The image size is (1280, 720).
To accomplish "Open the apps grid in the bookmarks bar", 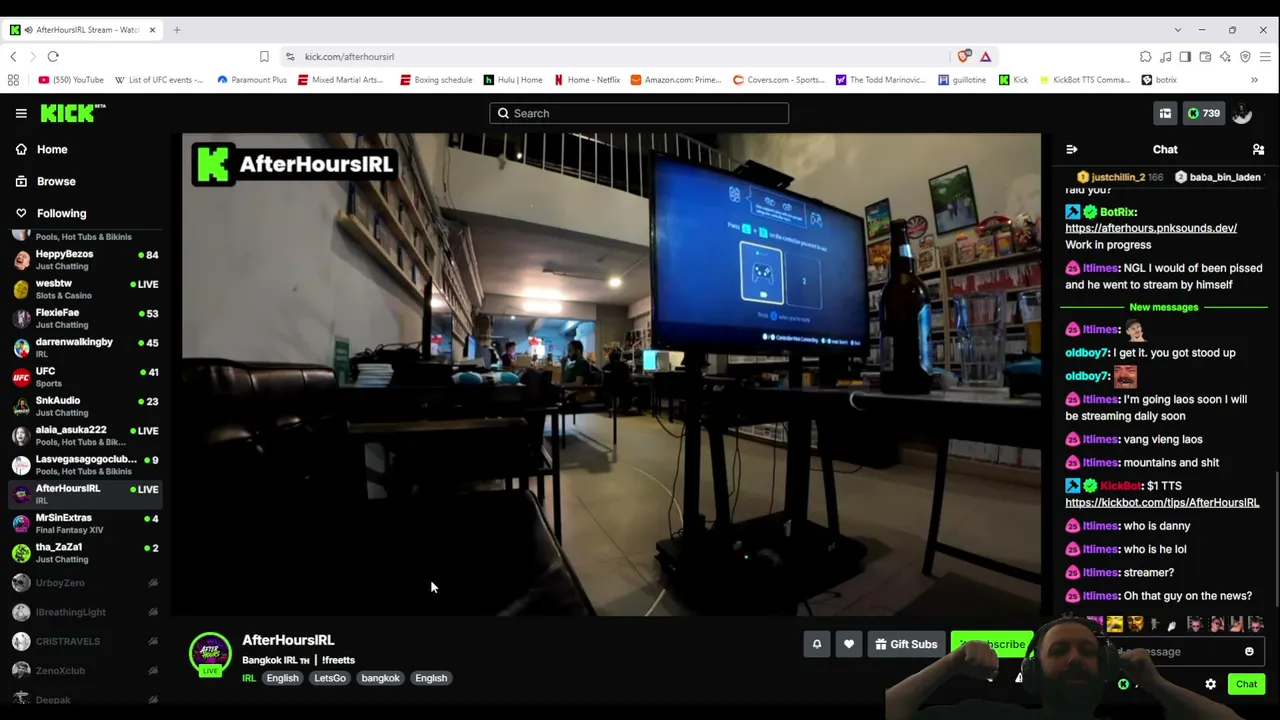I will [13, 80].
